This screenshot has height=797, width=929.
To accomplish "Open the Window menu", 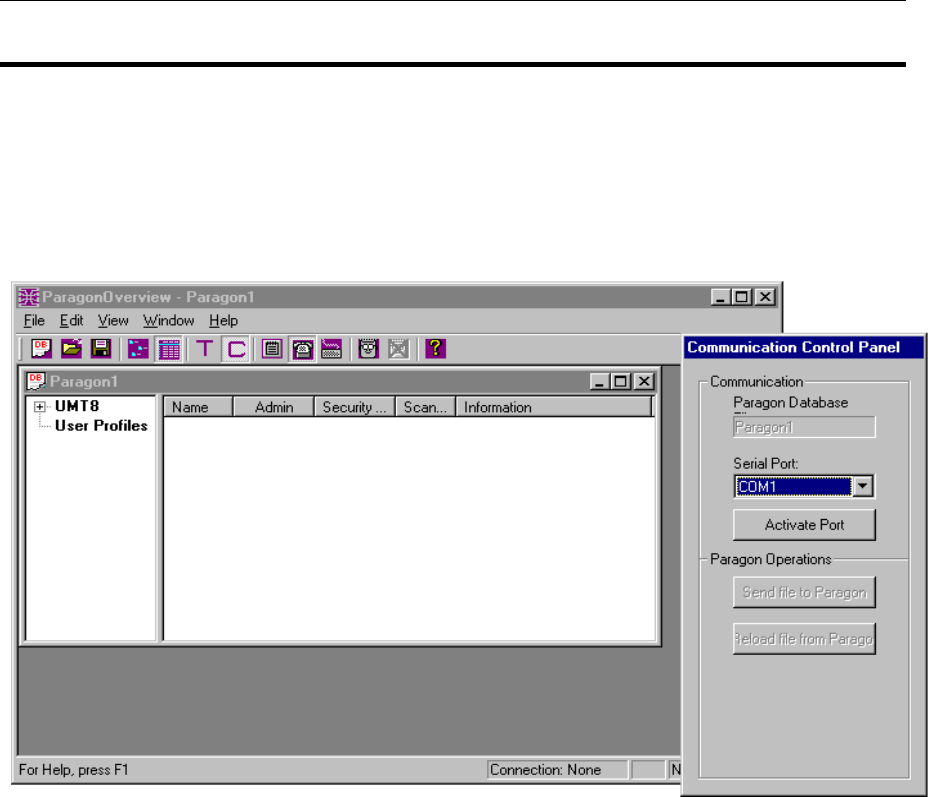I will tap(168, 321).
